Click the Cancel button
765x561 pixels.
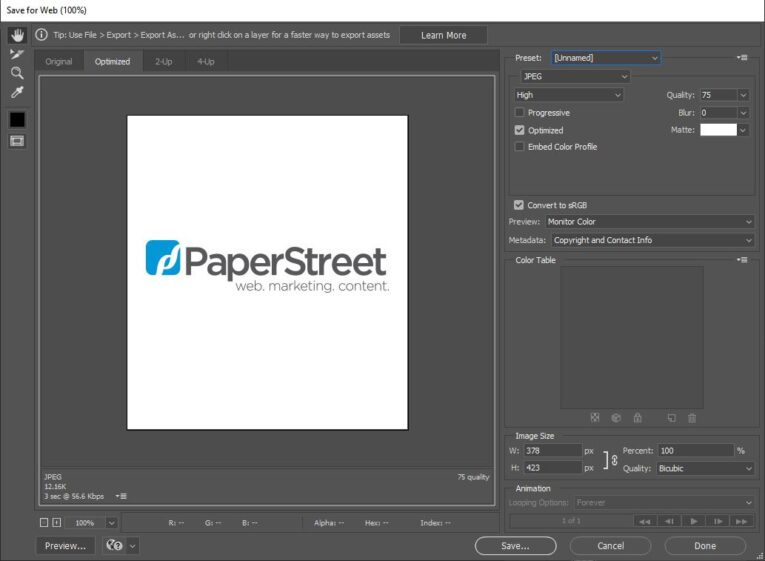[x=610, y=545]
